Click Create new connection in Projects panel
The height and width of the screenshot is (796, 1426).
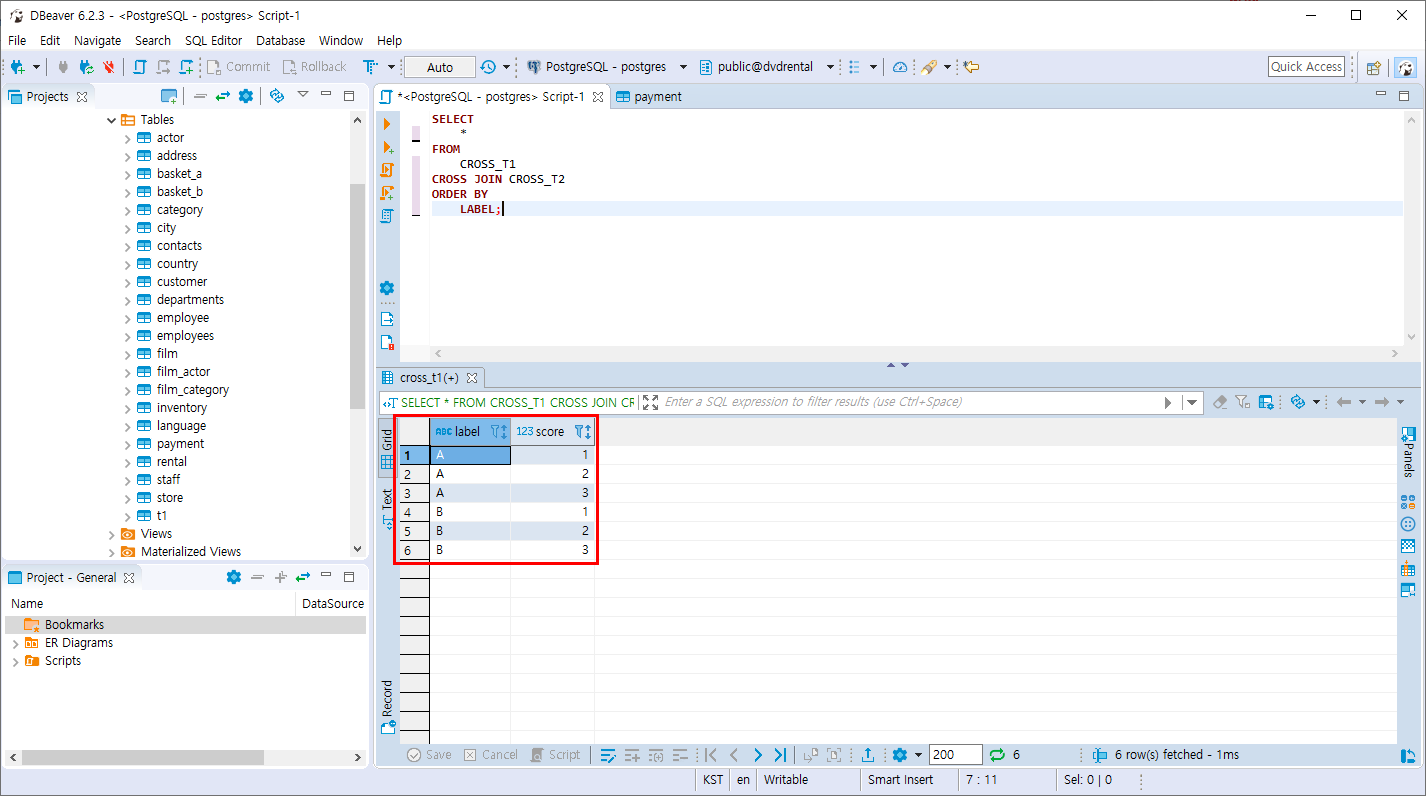[x=169, y=96]
